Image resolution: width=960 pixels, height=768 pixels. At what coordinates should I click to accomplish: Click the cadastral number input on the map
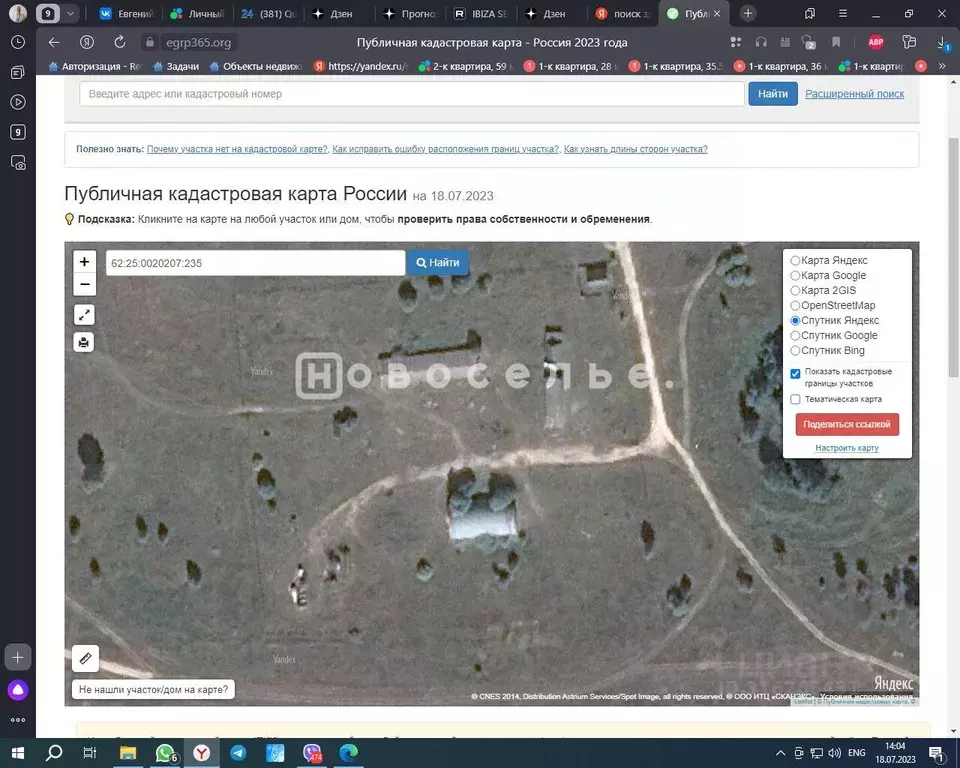255,263
